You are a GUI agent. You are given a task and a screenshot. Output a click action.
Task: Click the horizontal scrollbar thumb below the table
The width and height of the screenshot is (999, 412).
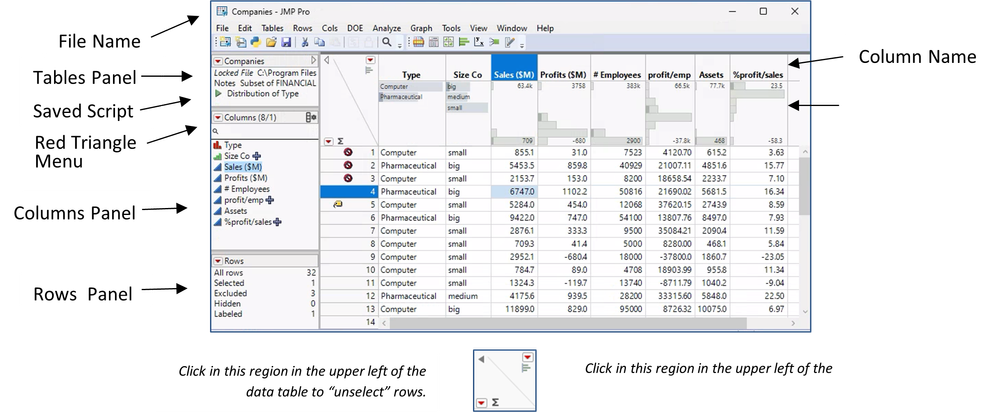[x=567, y=323]
